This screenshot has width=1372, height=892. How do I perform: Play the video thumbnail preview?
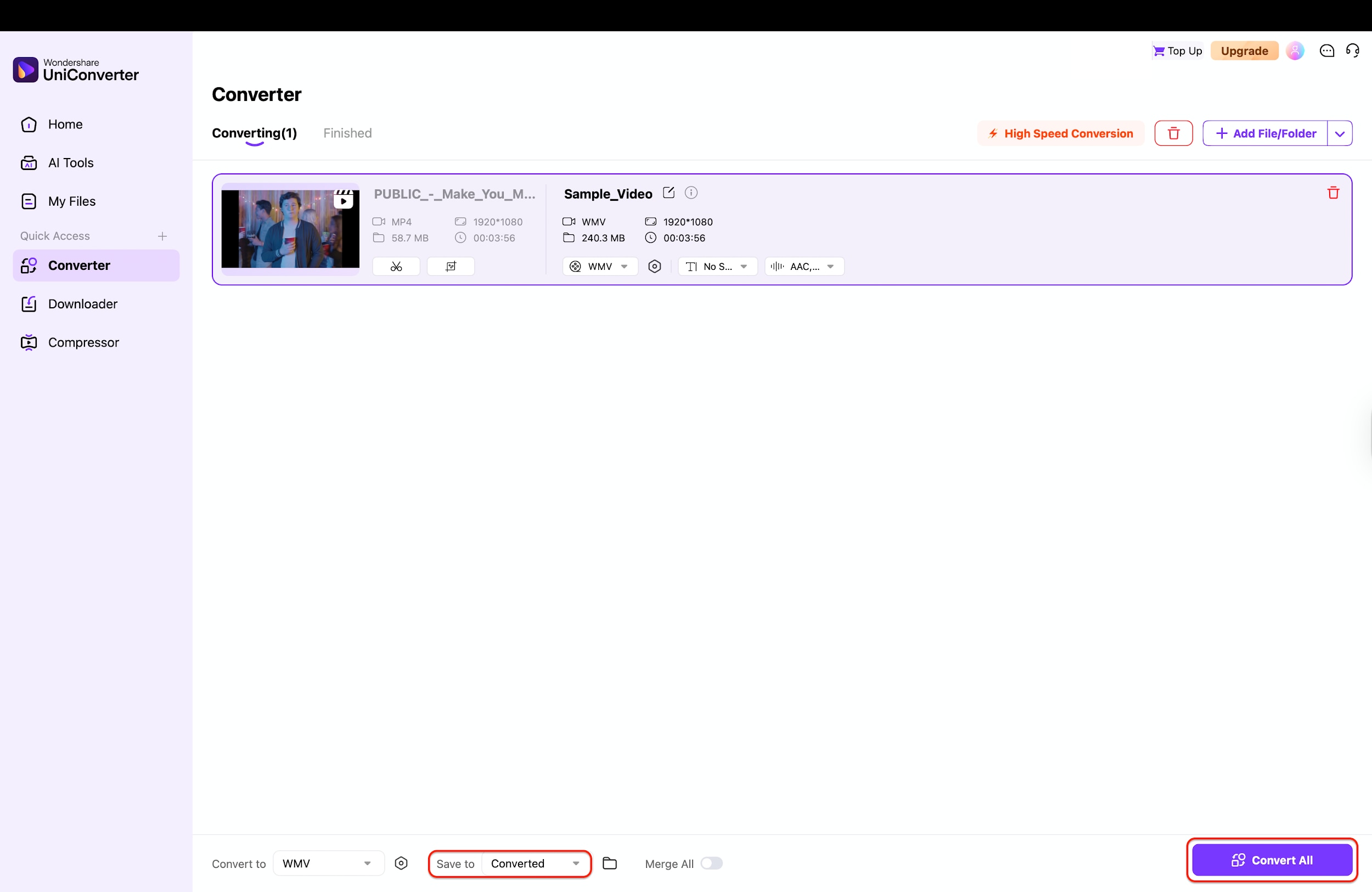point(344,201)
